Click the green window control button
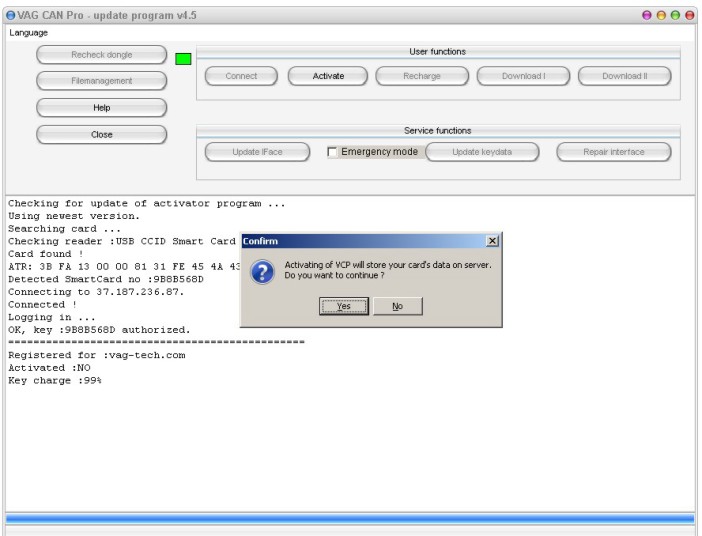The height and width of the screenshot is (536, 702). coord(675,15)
